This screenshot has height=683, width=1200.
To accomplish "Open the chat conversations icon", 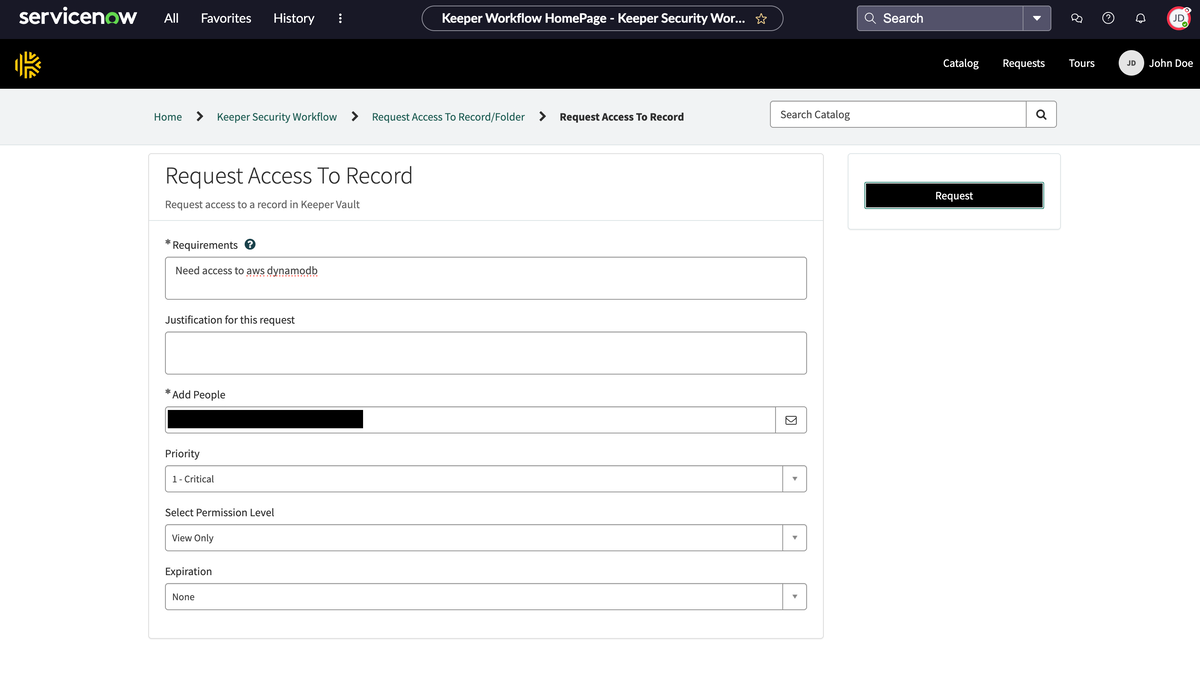I will pyautogui.click(x=1077, y=19).
